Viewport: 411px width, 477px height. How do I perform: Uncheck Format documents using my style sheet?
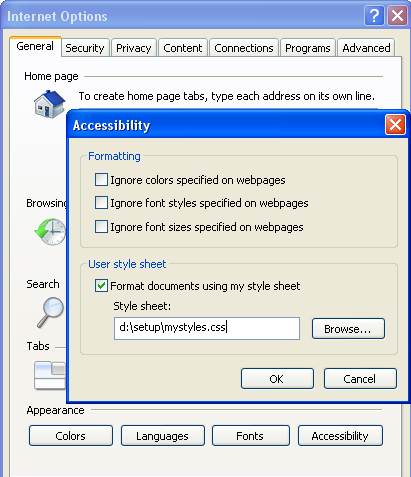pos(101,286)
